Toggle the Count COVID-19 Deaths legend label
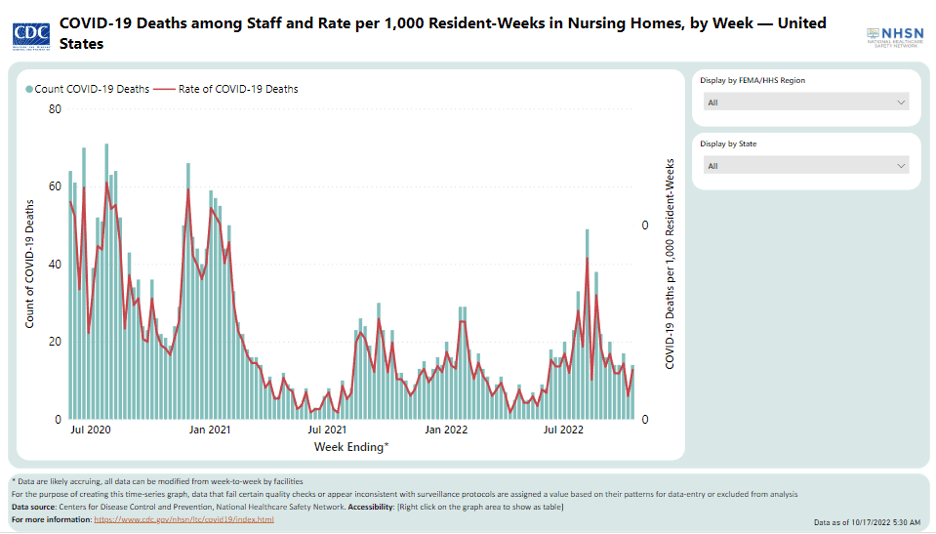936x534 pixels. pyautogui.click(x=92, y=89)
